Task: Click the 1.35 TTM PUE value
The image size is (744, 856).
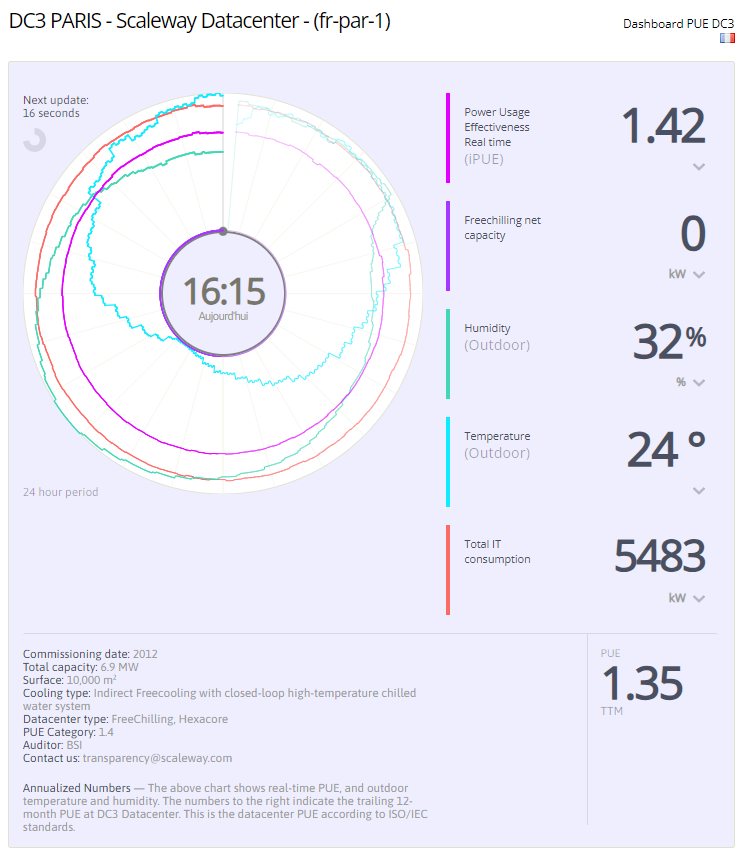Action: tap(642, 683)
